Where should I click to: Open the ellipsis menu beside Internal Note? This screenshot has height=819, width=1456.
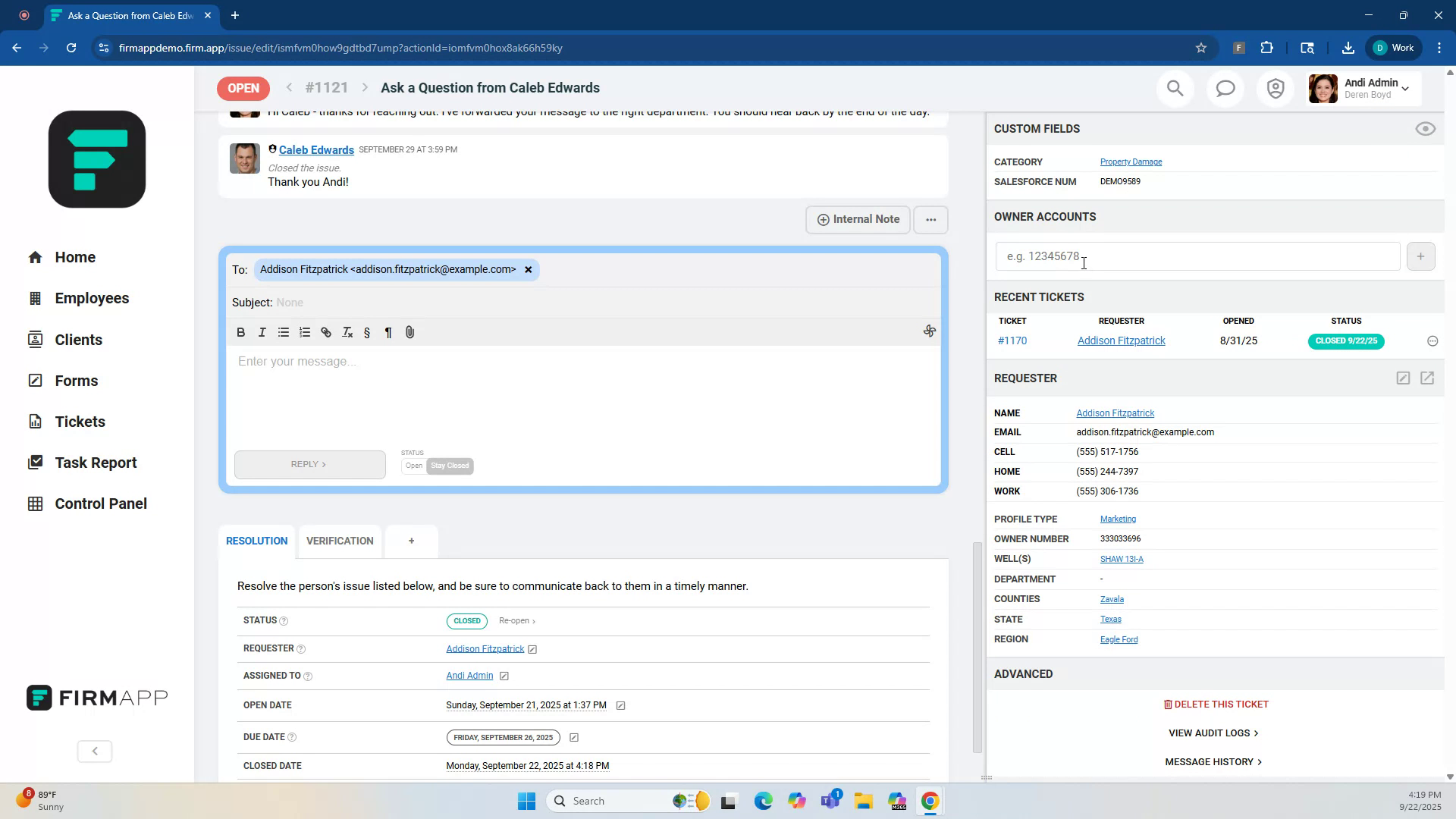[930, 219]
